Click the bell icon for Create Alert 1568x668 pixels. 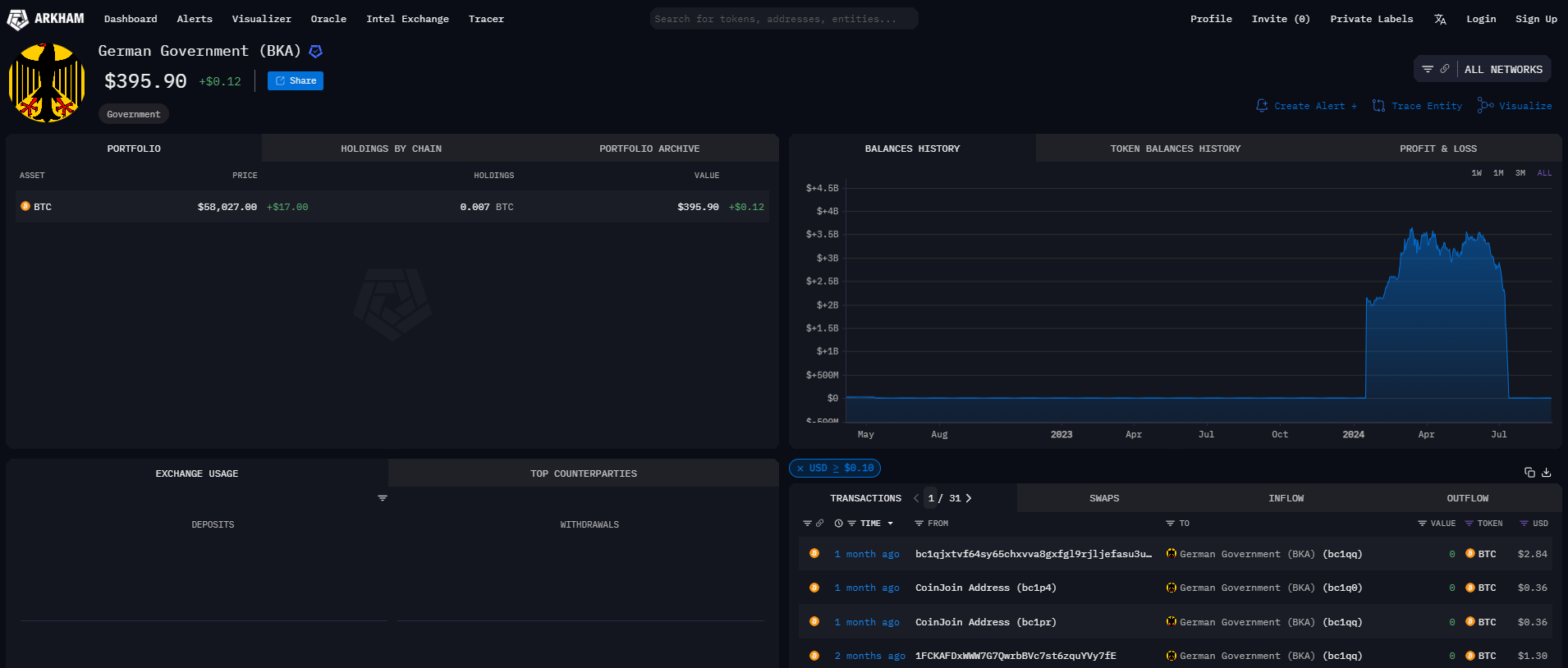point(1262,106)
